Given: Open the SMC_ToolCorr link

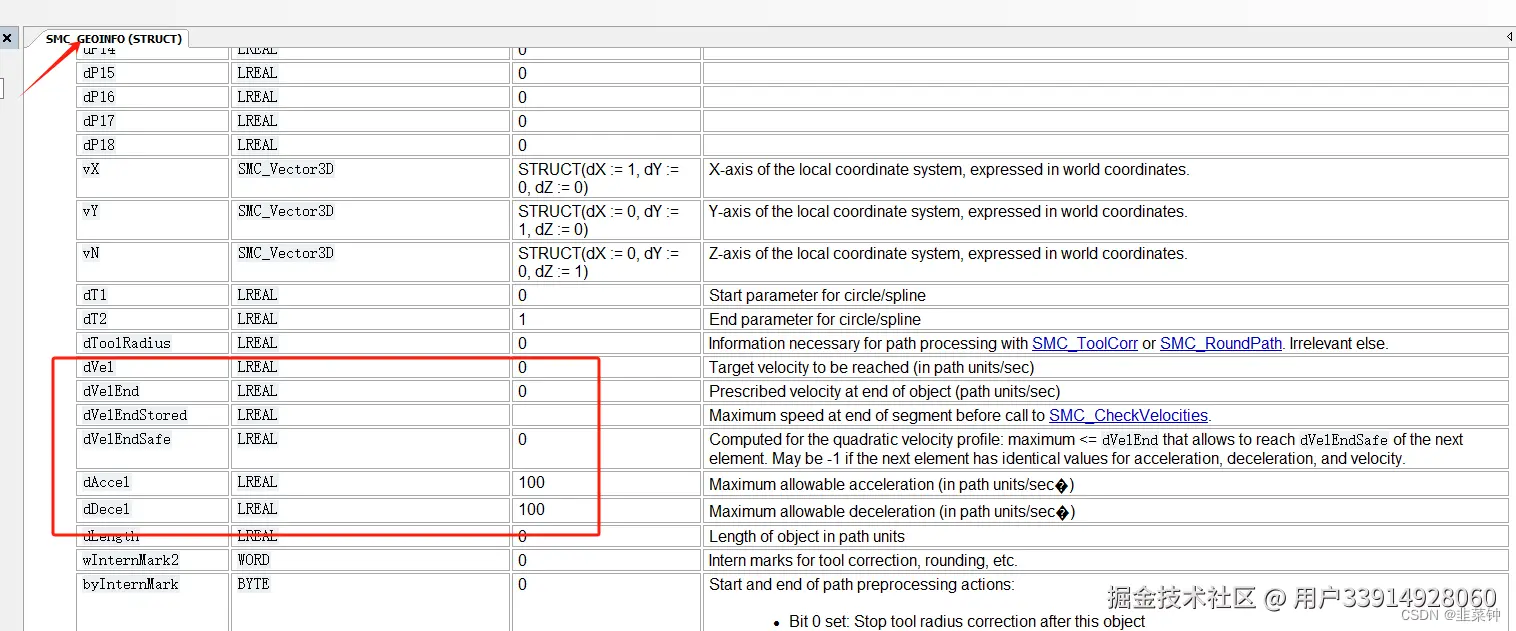Looking at the screenshot, I should [x=1085, y=343].
